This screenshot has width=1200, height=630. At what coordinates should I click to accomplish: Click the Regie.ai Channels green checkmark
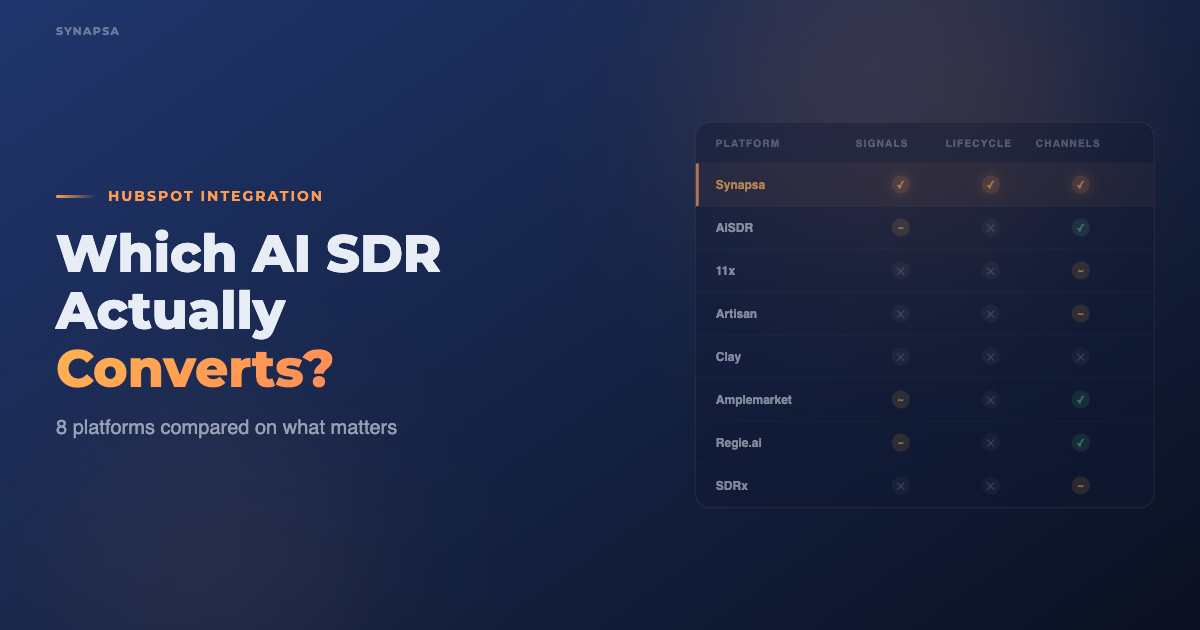coord(1080,443)
